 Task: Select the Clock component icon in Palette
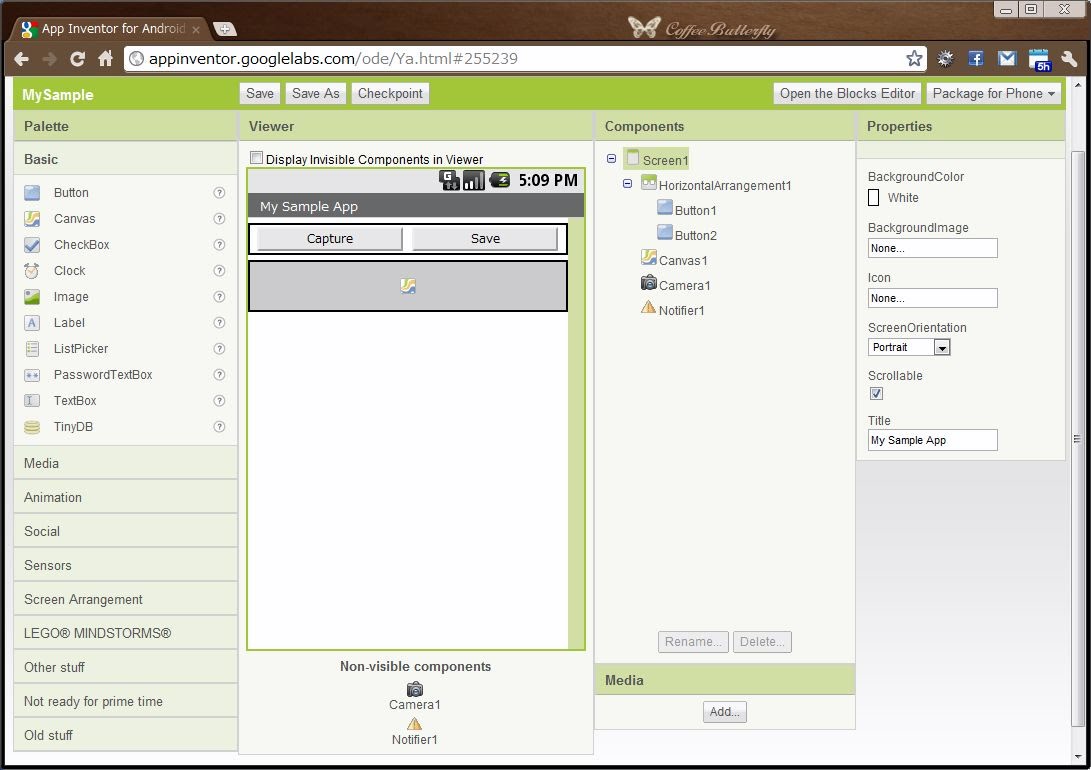(x=33, y=271)
